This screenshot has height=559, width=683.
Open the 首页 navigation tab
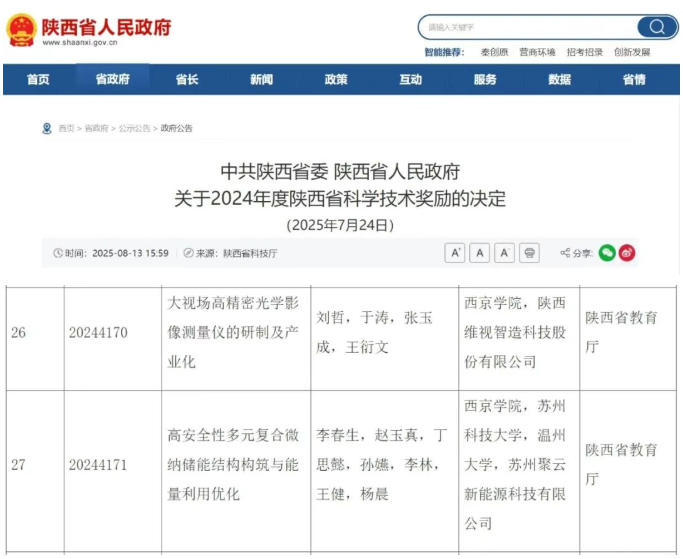(38, 80)
